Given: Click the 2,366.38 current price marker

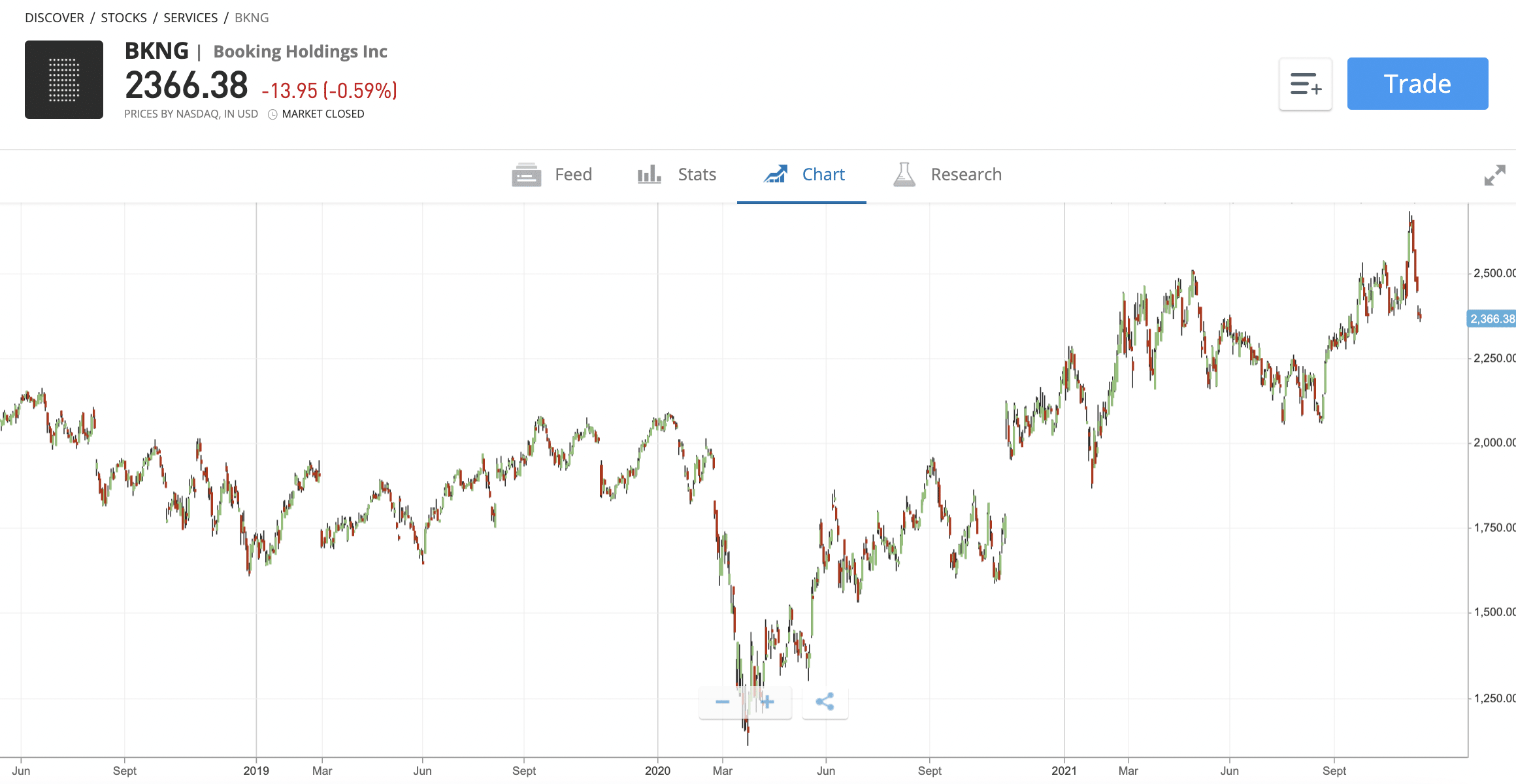Looking at the screenshot, I should coord(1491,319).
